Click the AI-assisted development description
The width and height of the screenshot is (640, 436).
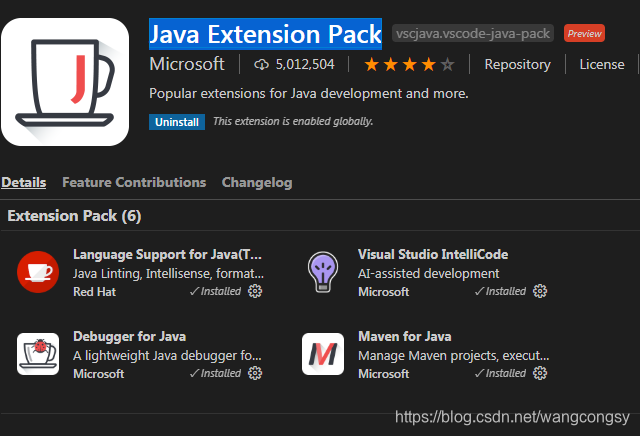(429, 274)
